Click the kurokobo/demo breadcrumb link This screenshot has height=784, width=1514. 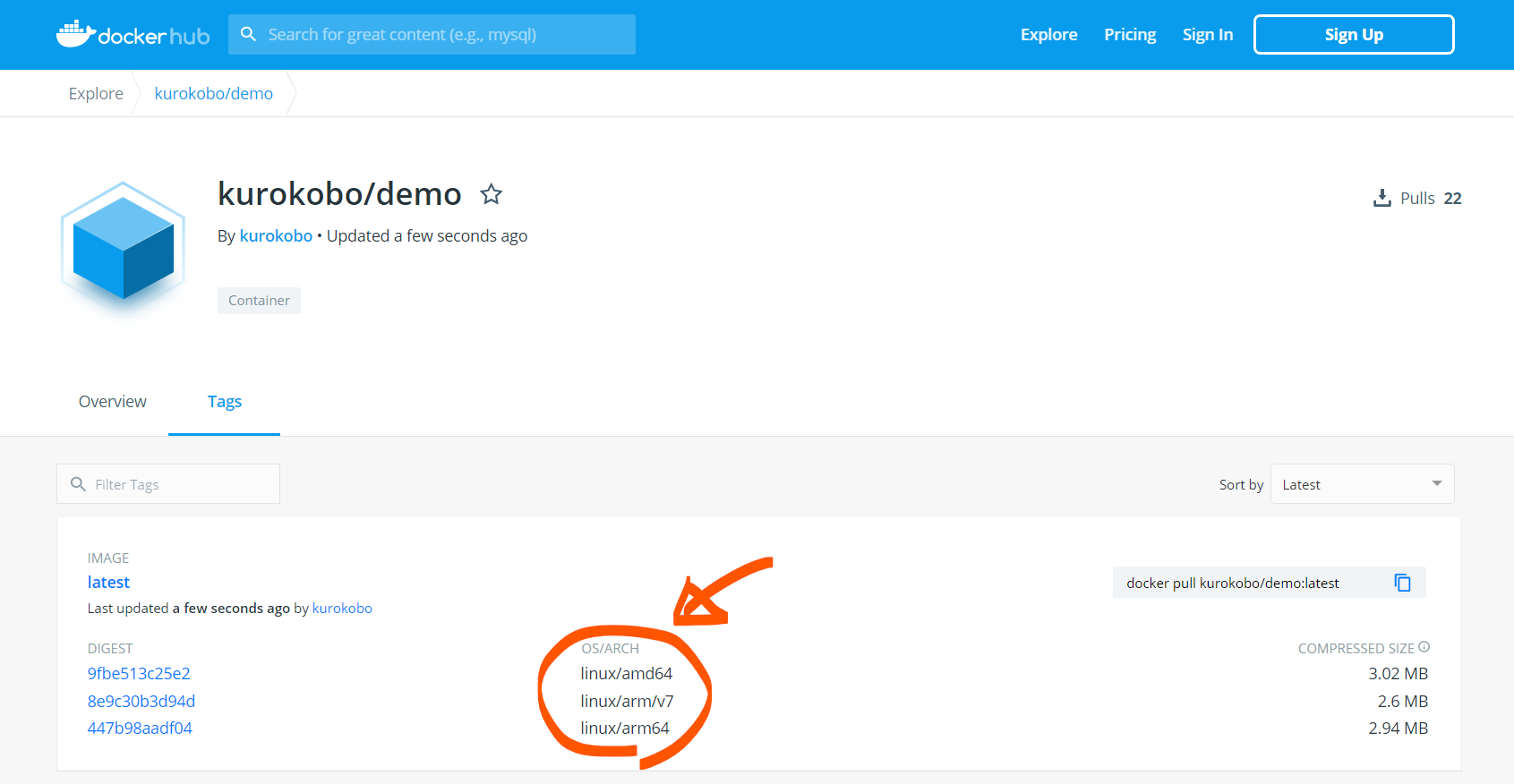pyautogui.click(x=213, y=94)
